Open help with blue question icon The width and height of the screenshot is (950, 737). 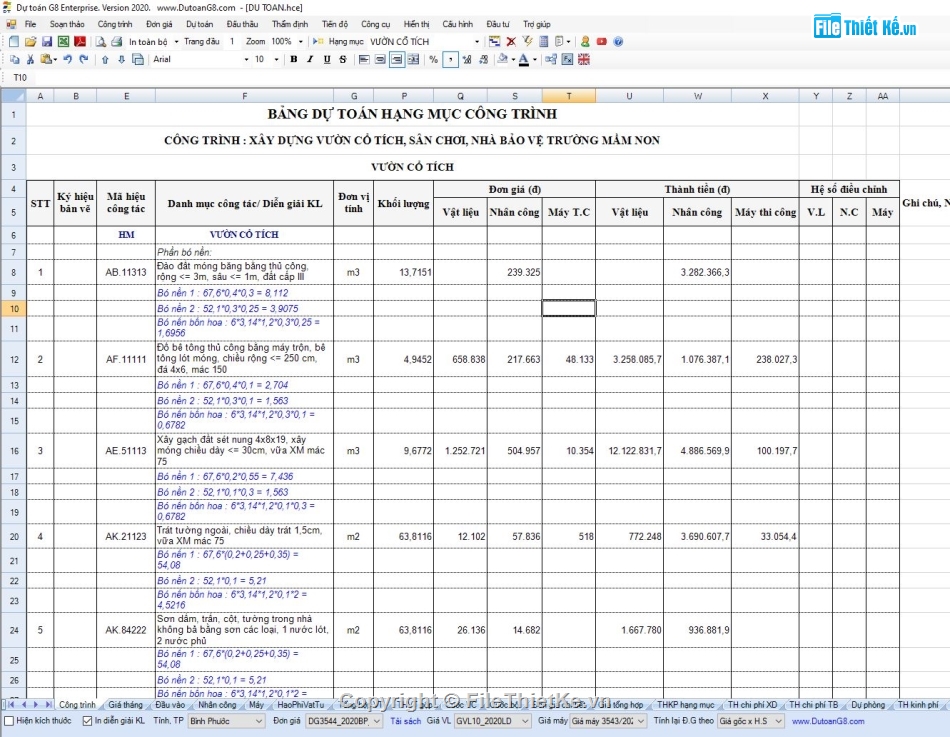click(x=618, y=41)
